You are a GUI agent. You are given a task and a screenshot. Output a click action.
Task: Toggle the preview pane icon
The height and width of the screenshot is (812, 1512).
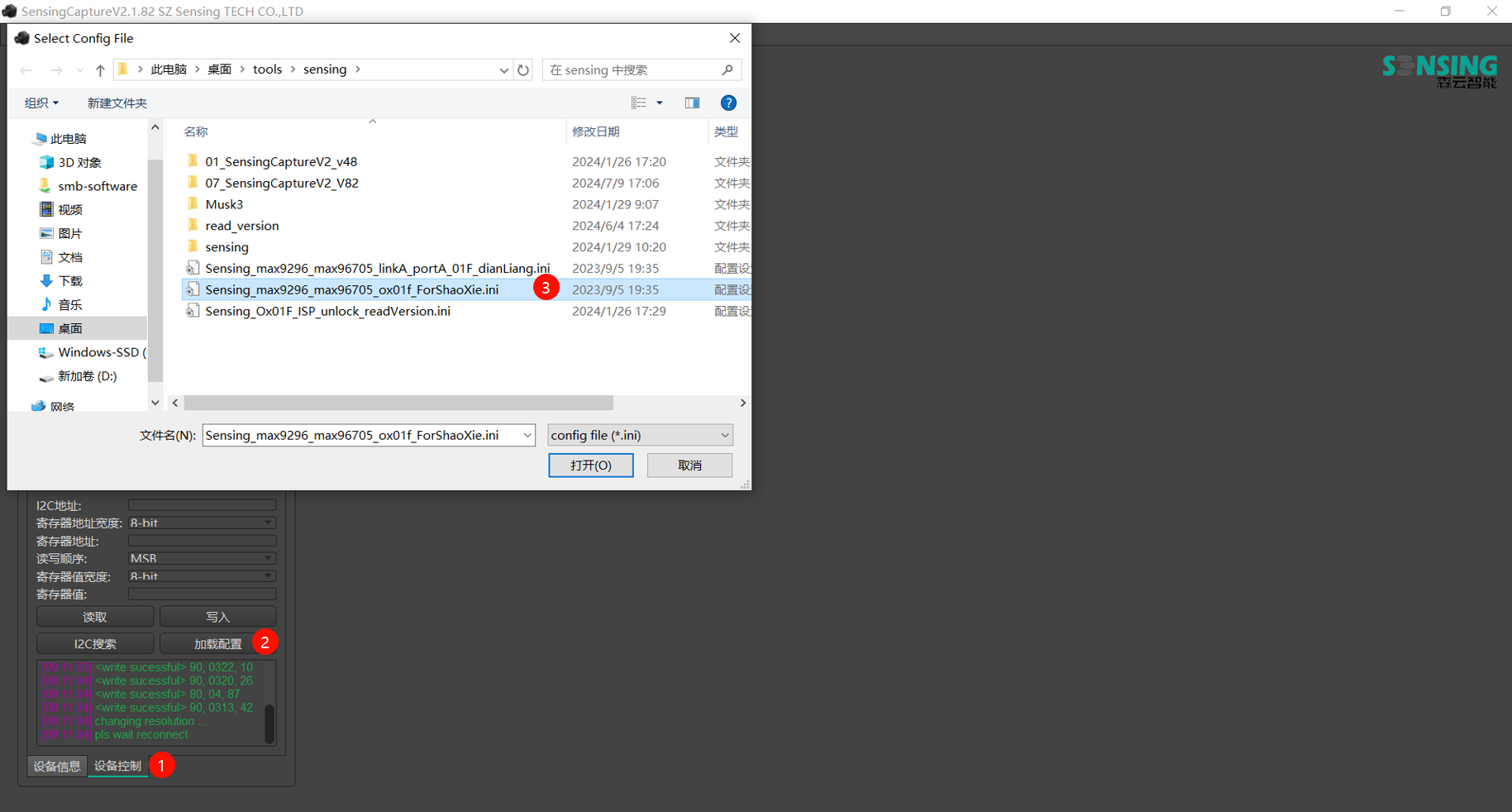pyautogui.click(x=692, y=103)
